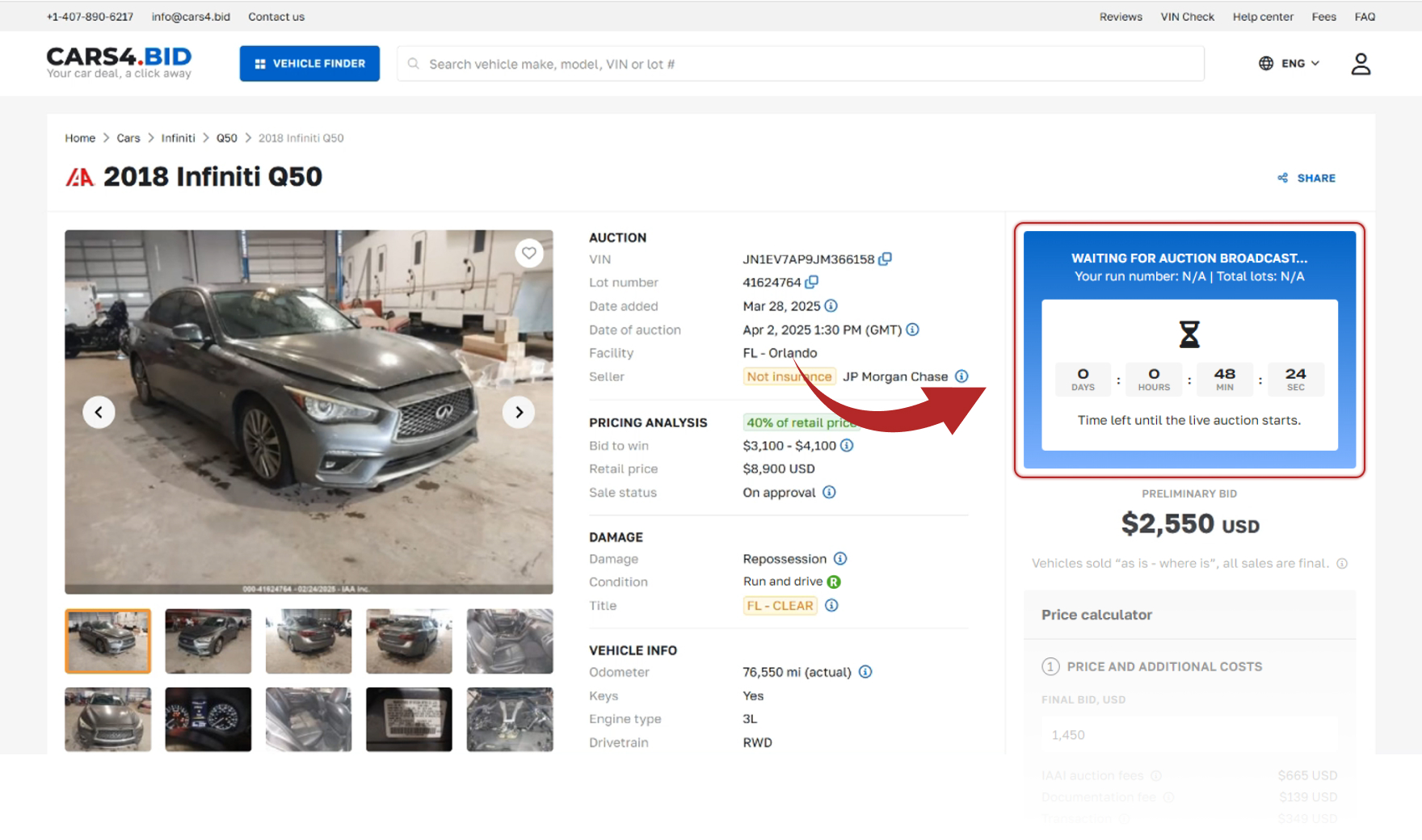Click the green Run and drive R badge

point(835,582)
